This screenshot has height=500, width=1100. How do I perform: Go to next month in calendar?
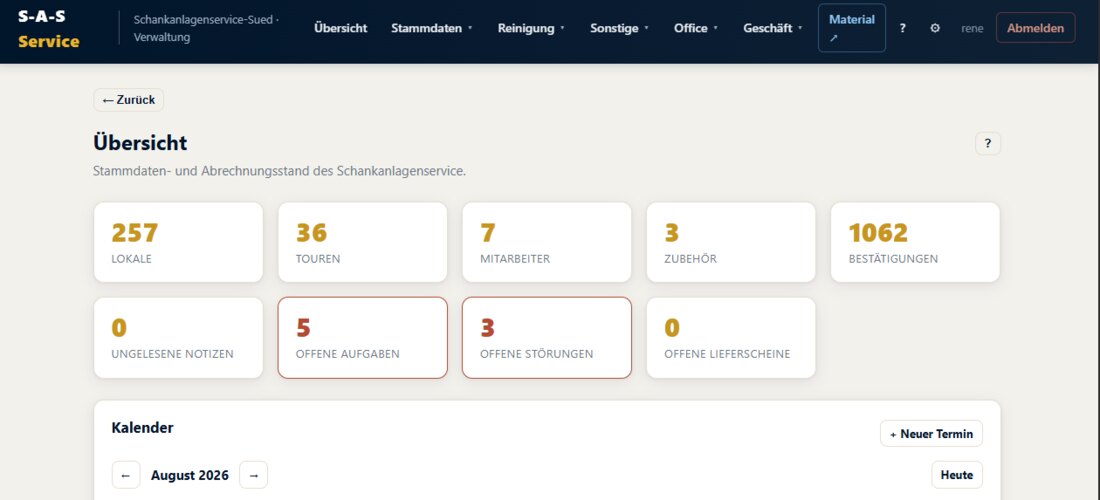(253, 475)
